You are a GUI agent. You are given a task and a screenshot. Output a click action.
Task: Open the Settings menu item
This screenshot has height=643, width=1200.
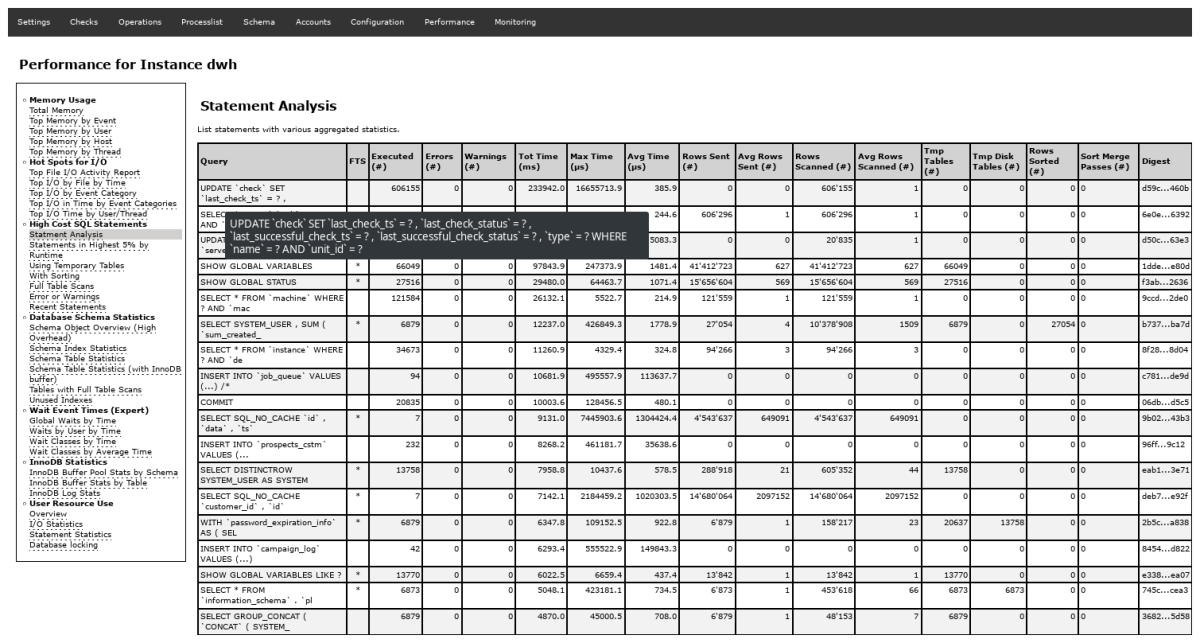pos(33,22)
